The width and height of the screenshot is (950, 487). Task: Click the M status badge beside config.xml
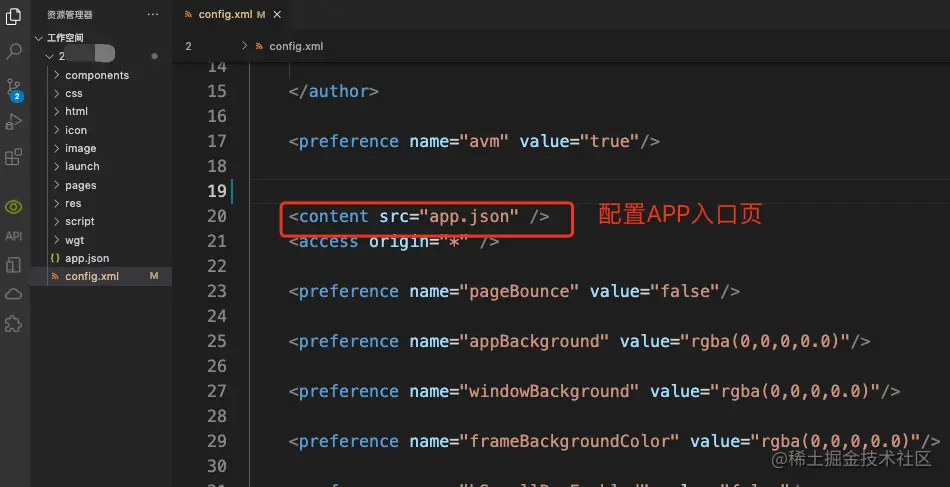(154, 276)
